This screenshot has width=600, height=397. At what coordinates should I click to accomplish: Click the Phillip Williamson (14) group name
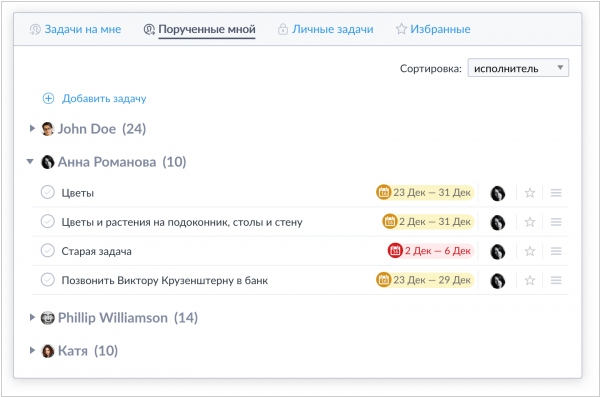coord(128,318)
